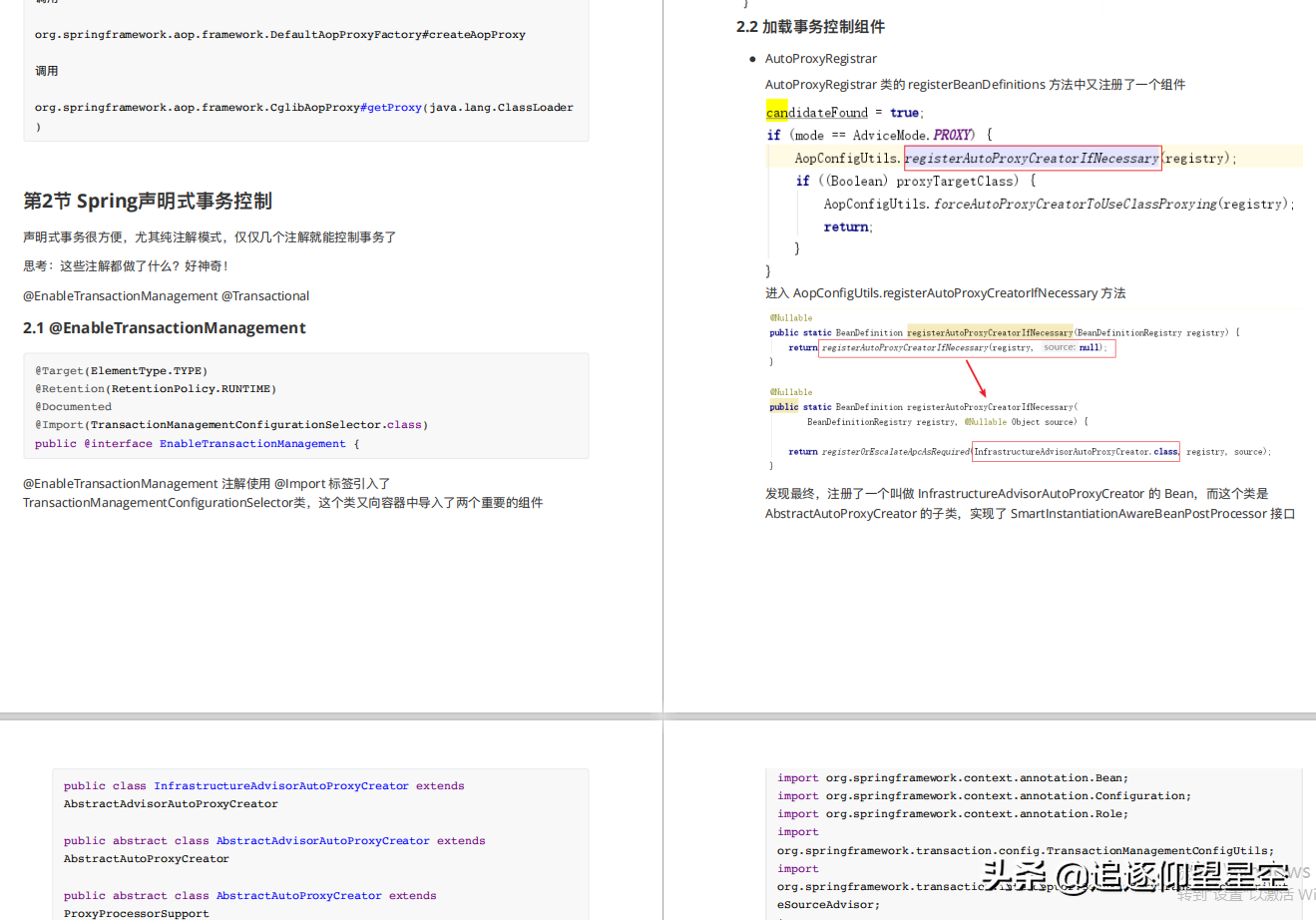Viewport: 1316px width, 920px height.
Task: Click the boxed 'InfrastructureAdvisorAutoProxyCreator.class' argument
Action: pos(1076,452)
